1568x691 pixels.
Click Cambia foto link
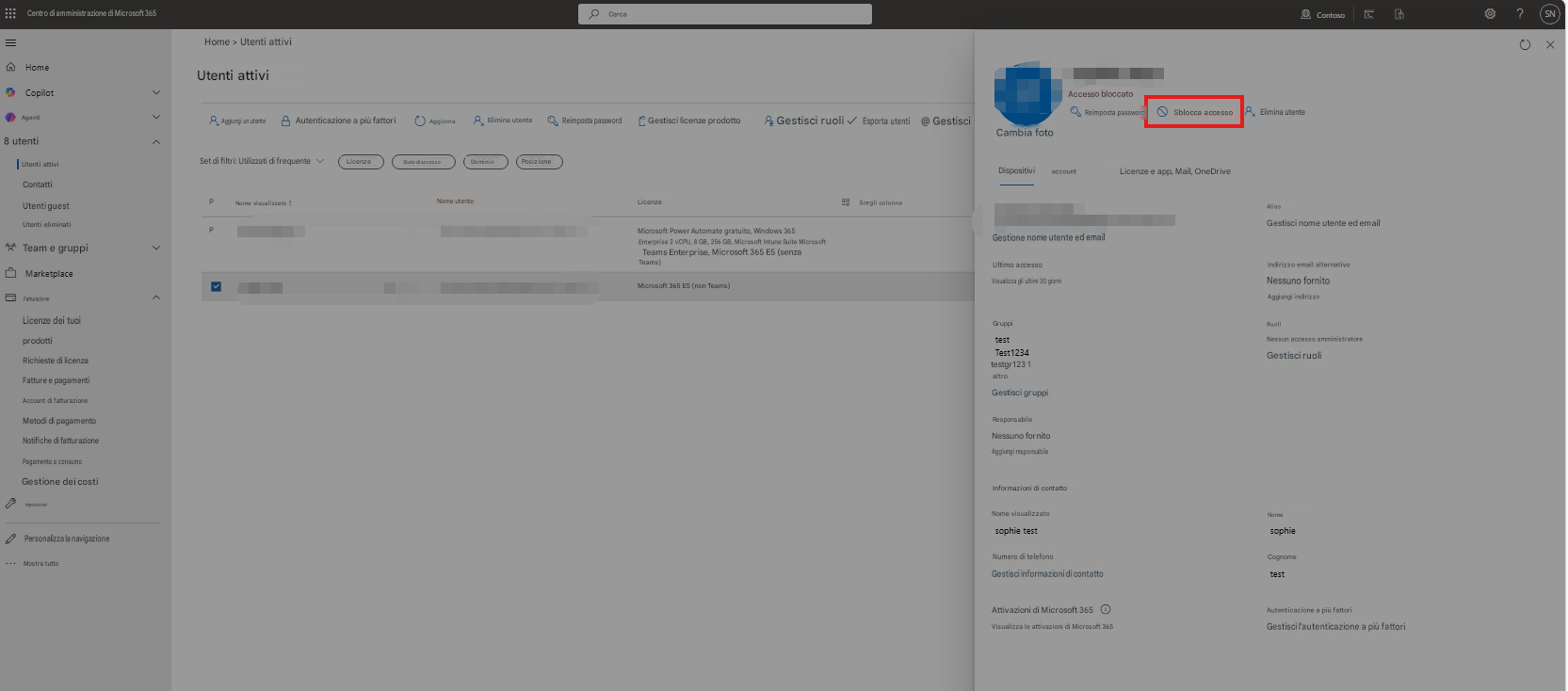click(1025, 133)
